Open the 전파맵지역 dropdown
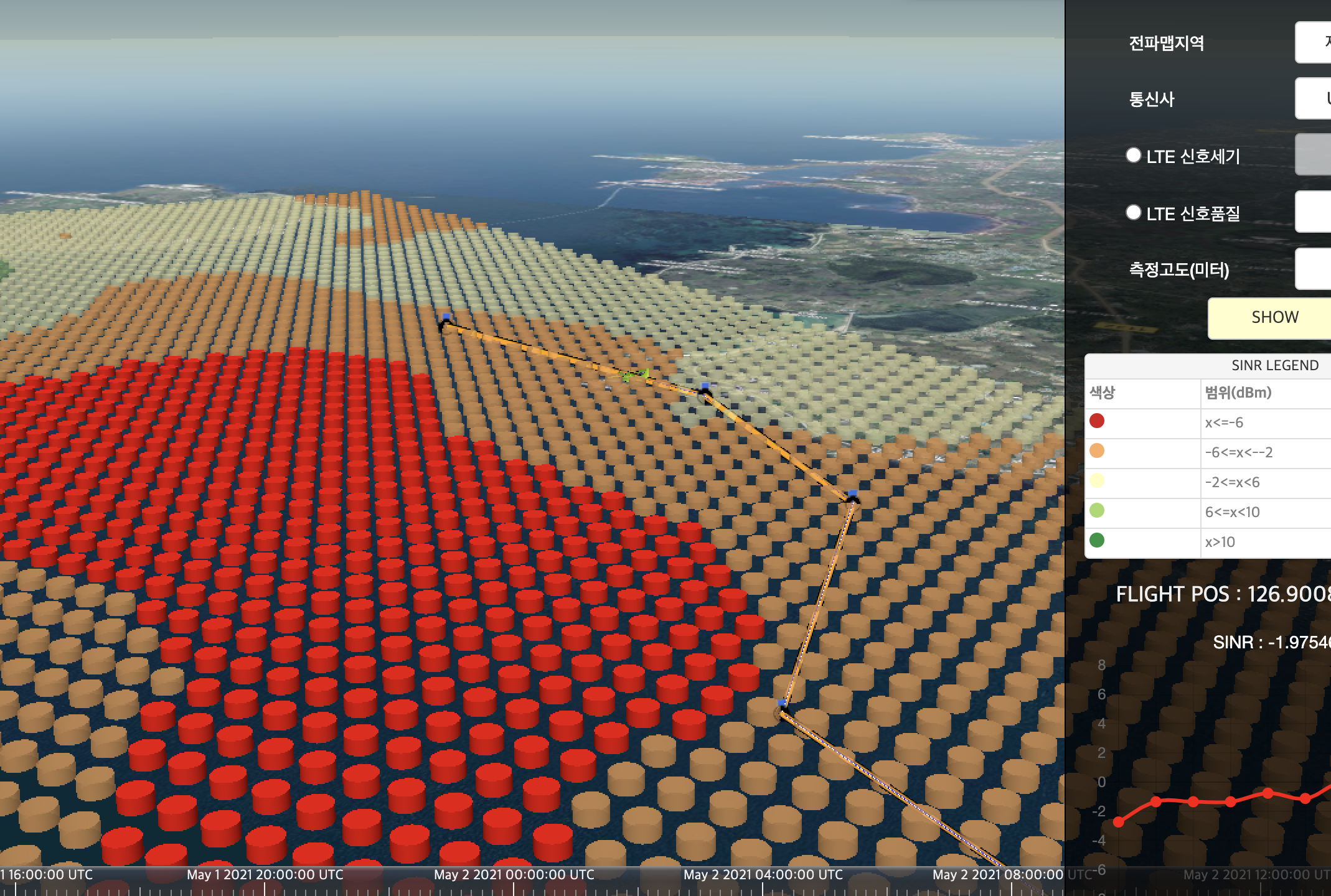This screenshot has height=896, width=1331. [1314, 42]
